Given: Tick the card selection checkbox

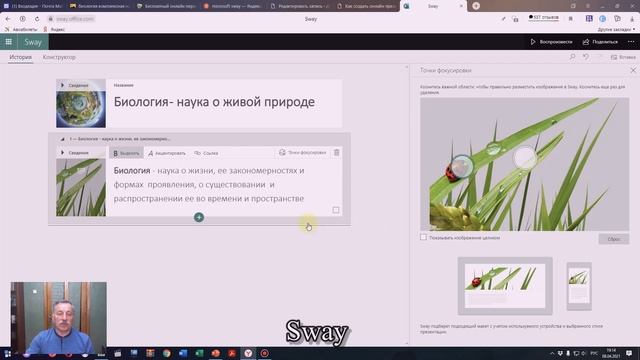Looking at the screenshot, I should pos(336,210).
